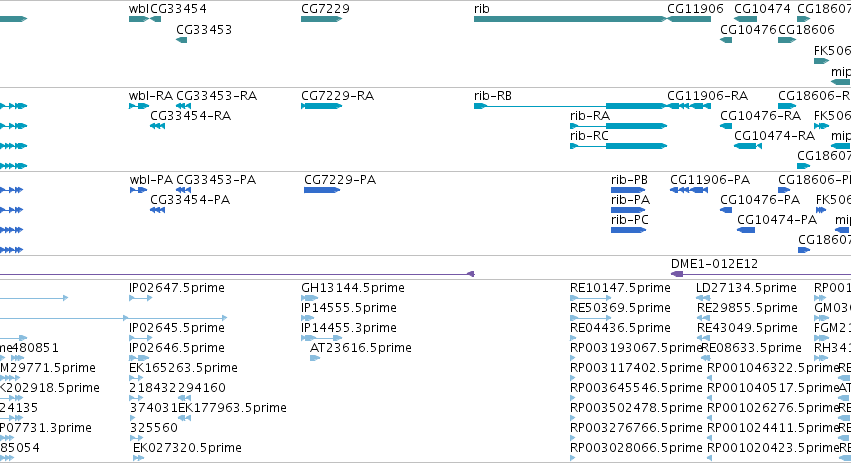Select the CG10476 gene label
The image size is (851, 463).
(x=748, y=29)
